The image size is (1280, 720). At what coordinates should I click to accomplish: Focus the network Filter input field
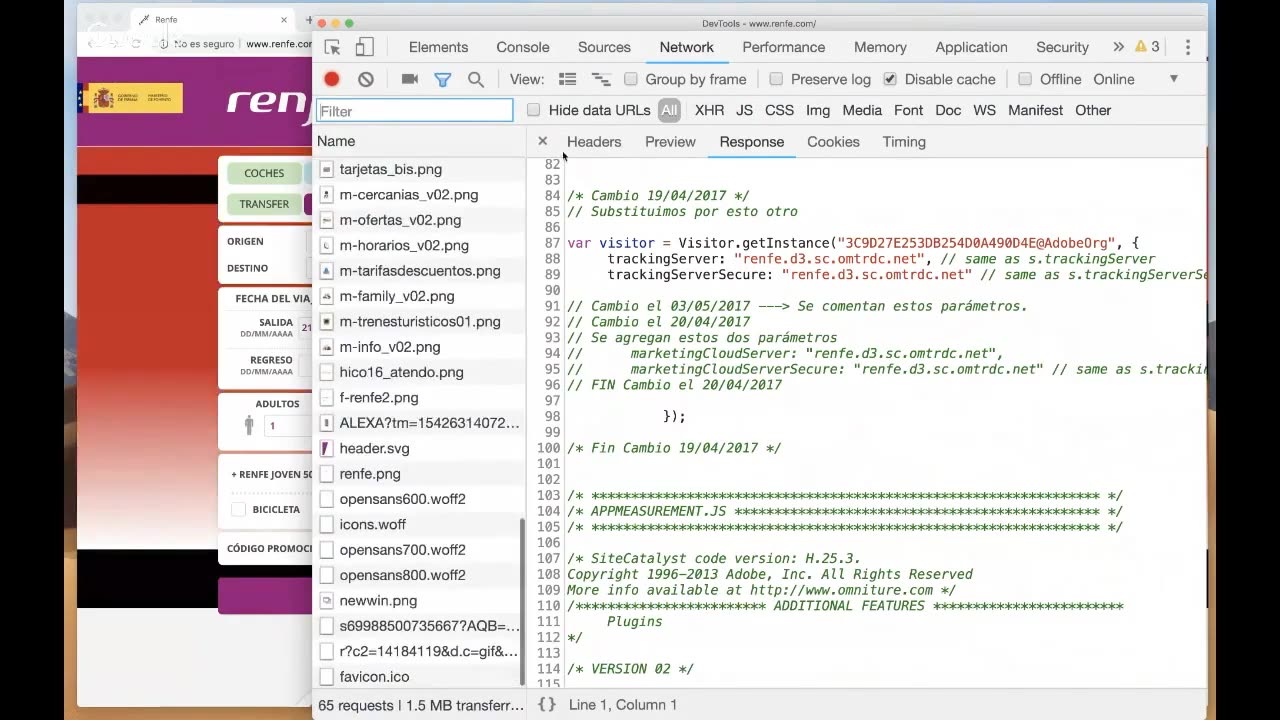click(414, 110)
